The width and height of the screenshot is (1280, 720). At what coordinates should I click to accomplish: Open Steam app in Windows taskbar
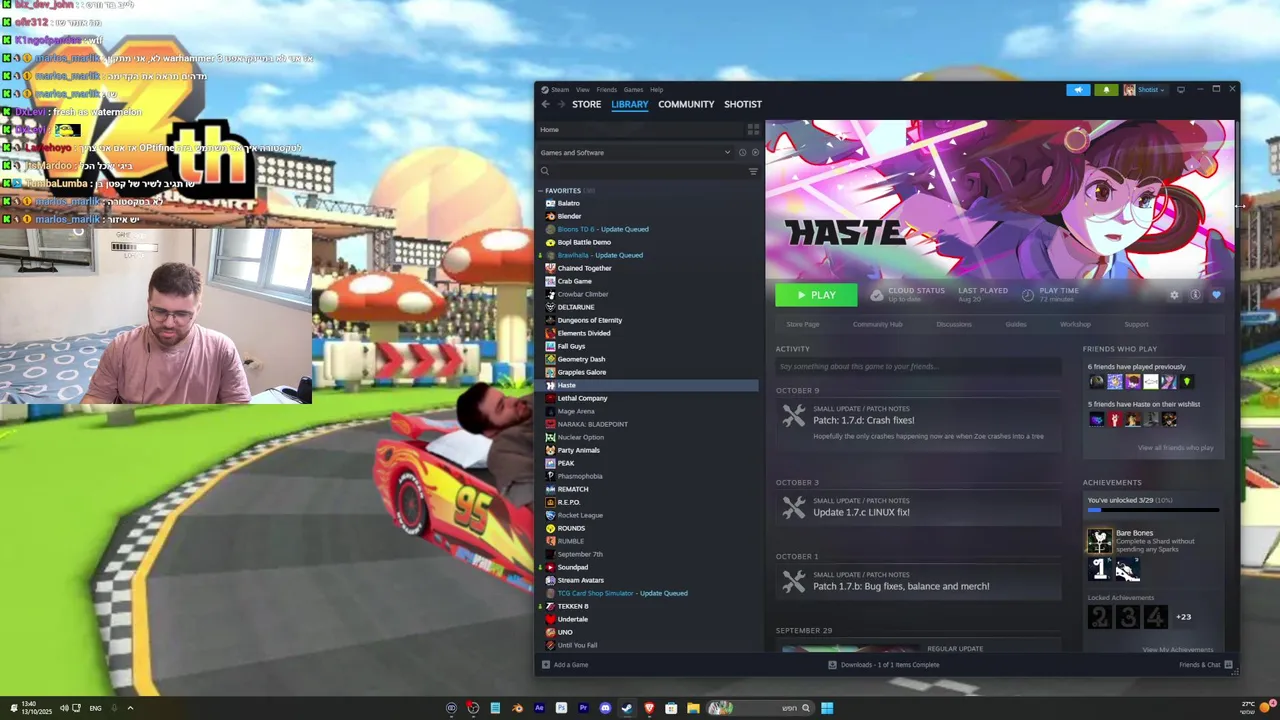627,708
